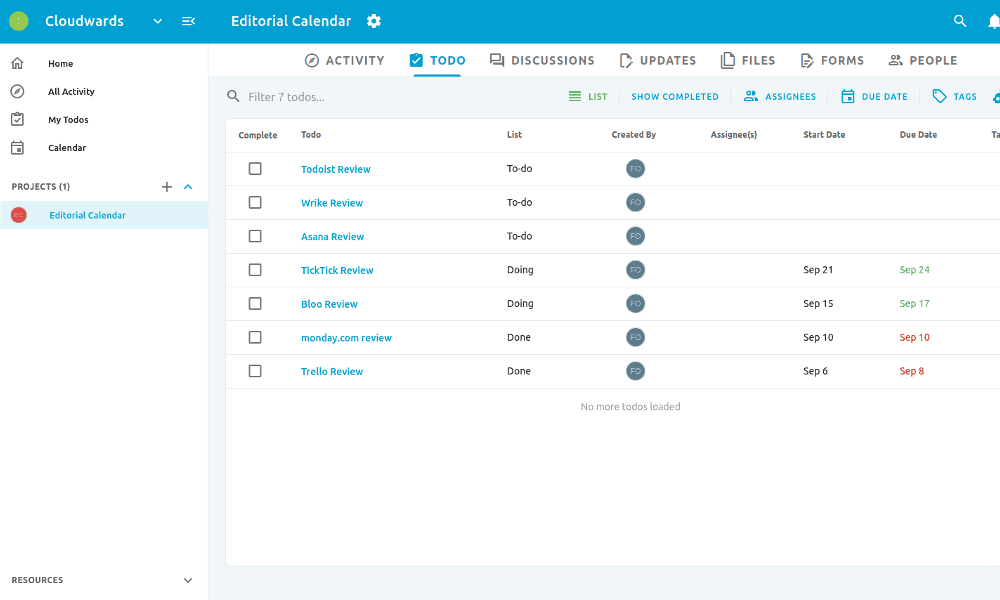Viewport: 1000px width, 600px height.
Task: Select Editorial Calendar project in sidebar
Action: [x=87, y=216]
